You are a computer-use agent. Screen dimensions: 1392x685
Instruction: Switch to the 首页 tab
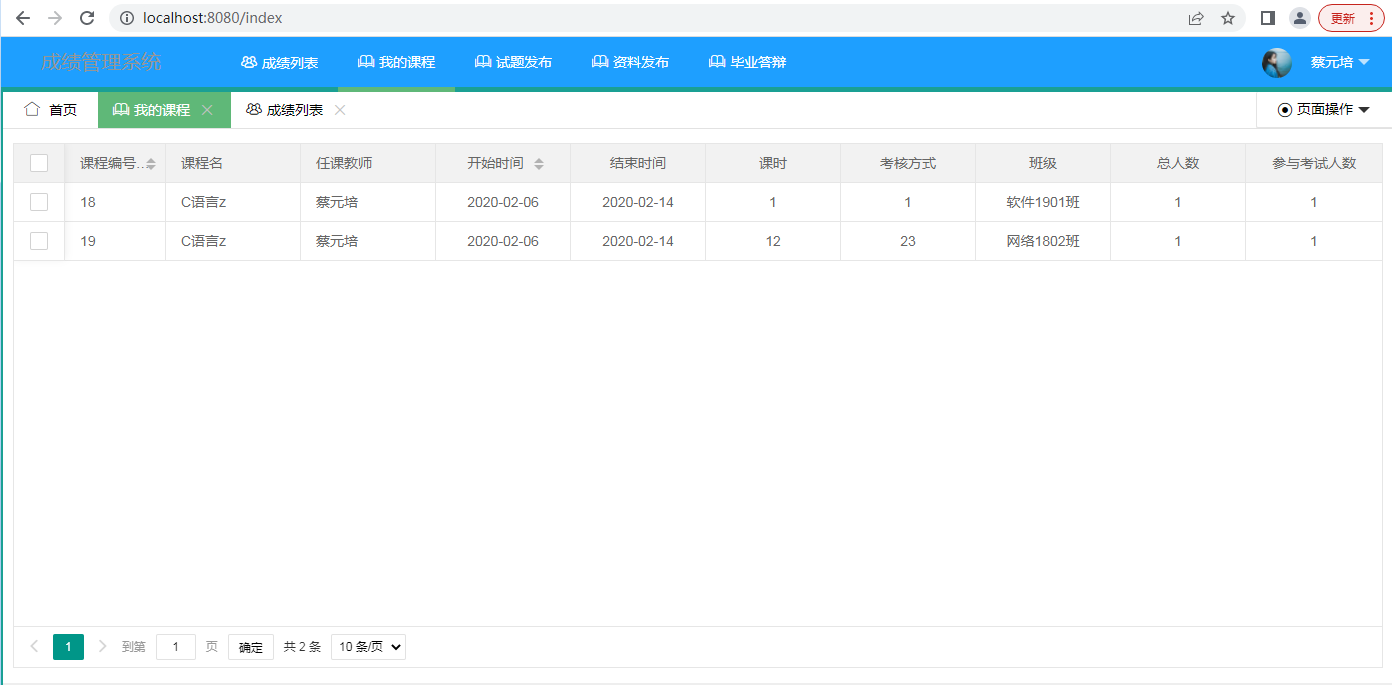tap(51, 110)
